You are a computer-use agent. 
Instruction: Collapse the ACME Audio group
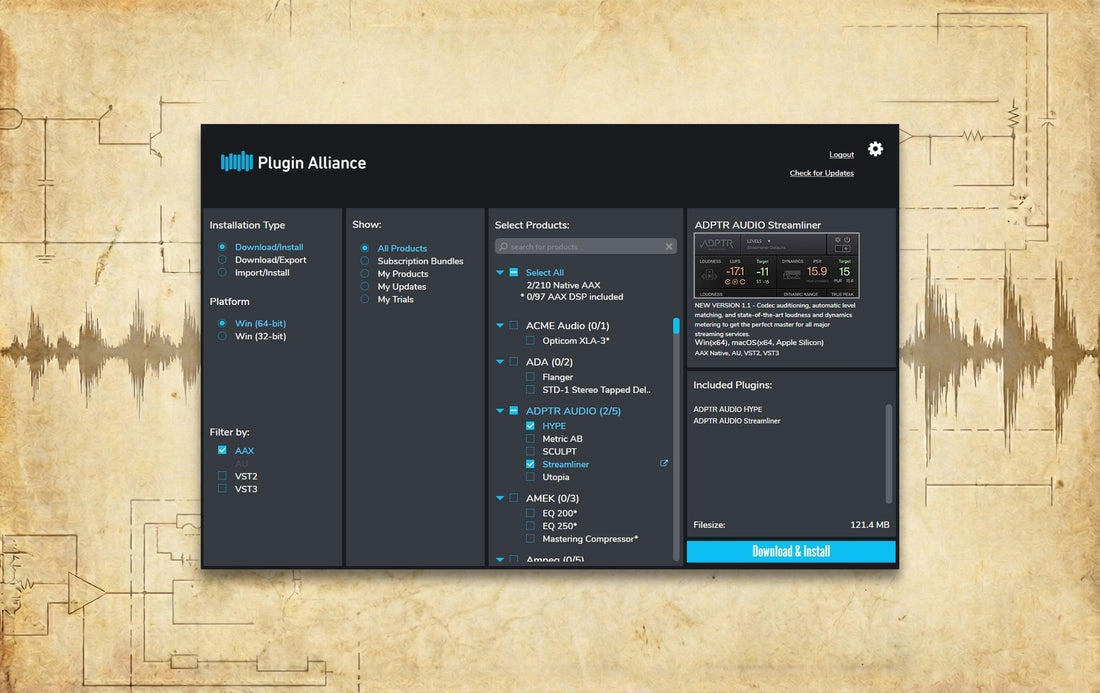pyautogui.click(x=499, y=325)
